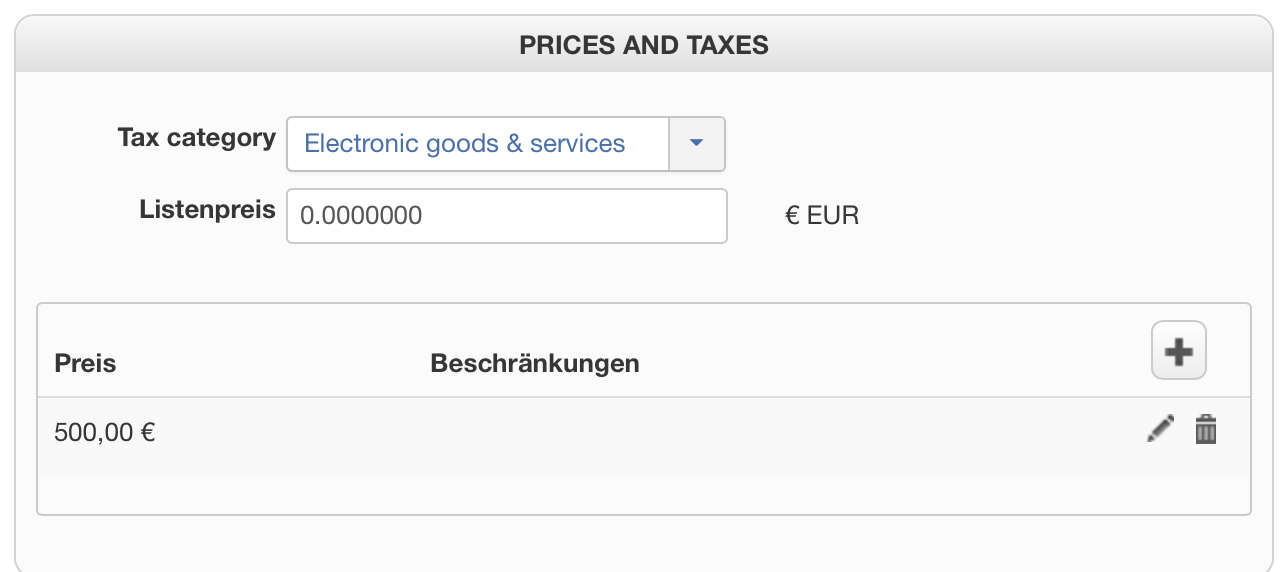The height and width of the screenshot is (572, 1286).
Task: Select the 500,00 € price cell
Action: [x=105, y=432]
